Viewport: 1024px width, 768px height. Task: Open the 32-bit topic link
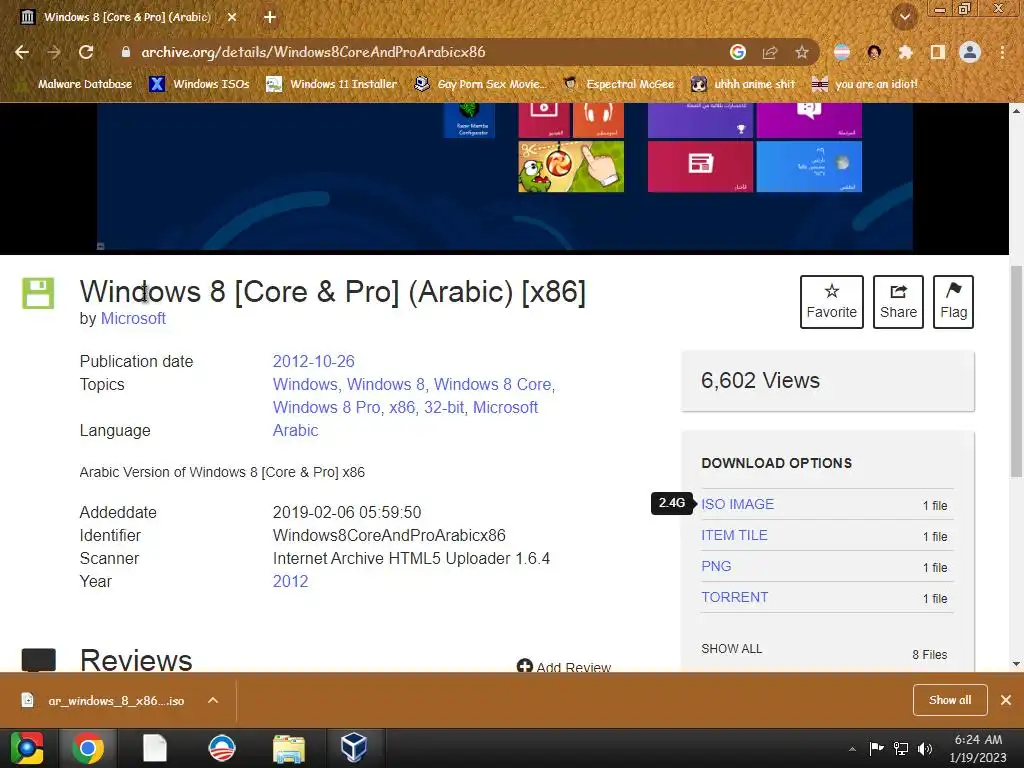coord(443,408)
